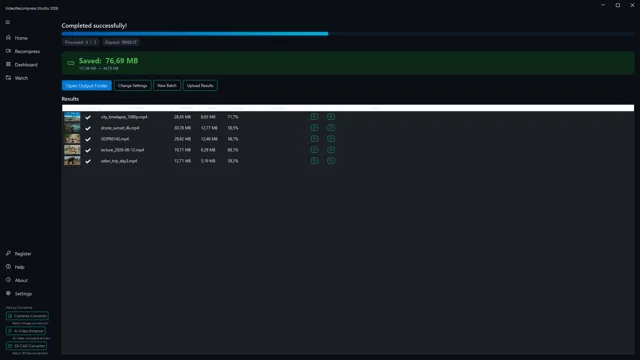Click the file name city_timelapse_1080p.mp4

tap(124, 117)
